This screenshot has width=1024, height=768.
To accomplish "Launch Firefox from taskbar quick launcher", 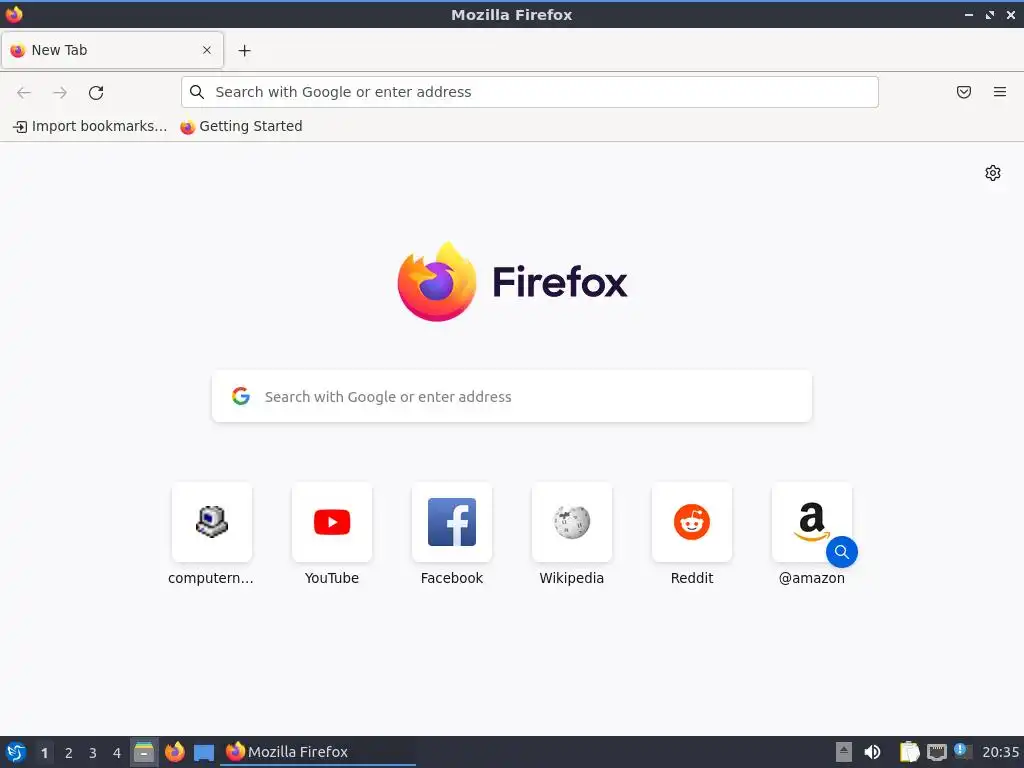I will click(x=174, y=752).
